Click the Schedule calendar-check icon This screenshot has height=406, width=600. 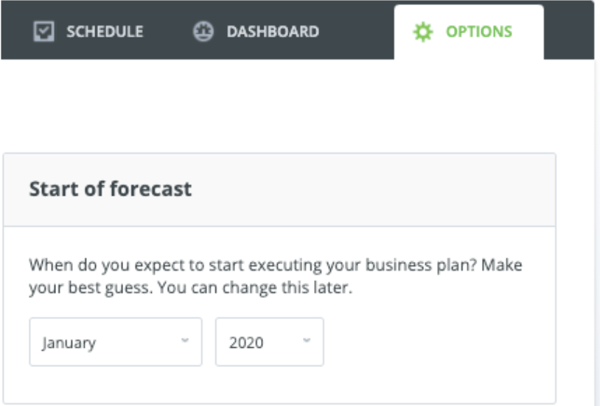(44, 31)
